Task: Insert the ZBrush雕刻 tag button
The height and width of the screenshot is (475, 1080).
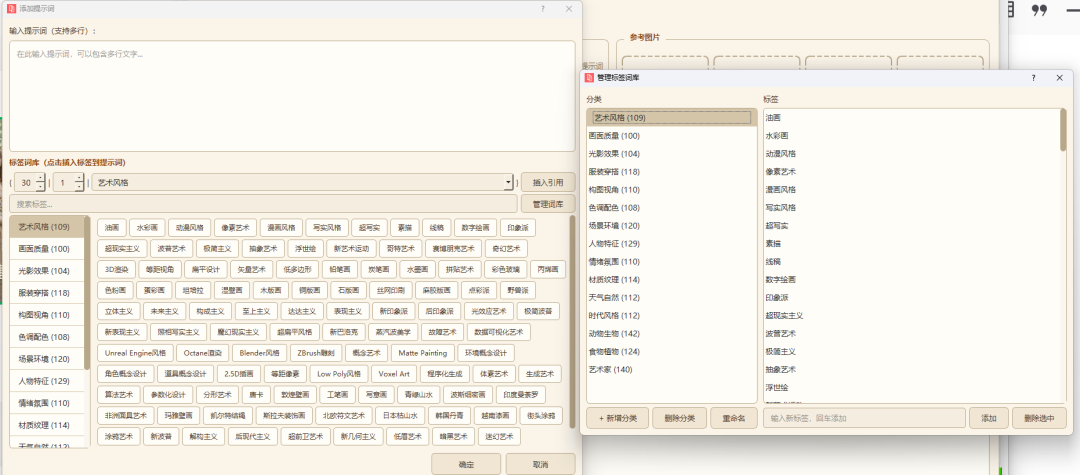Action: [x=315, y=353]
